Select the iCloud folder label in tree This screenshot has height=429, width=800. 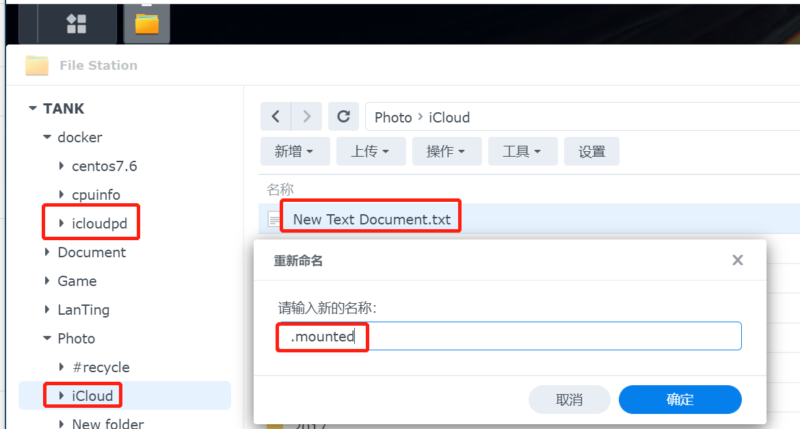point(92,396)
